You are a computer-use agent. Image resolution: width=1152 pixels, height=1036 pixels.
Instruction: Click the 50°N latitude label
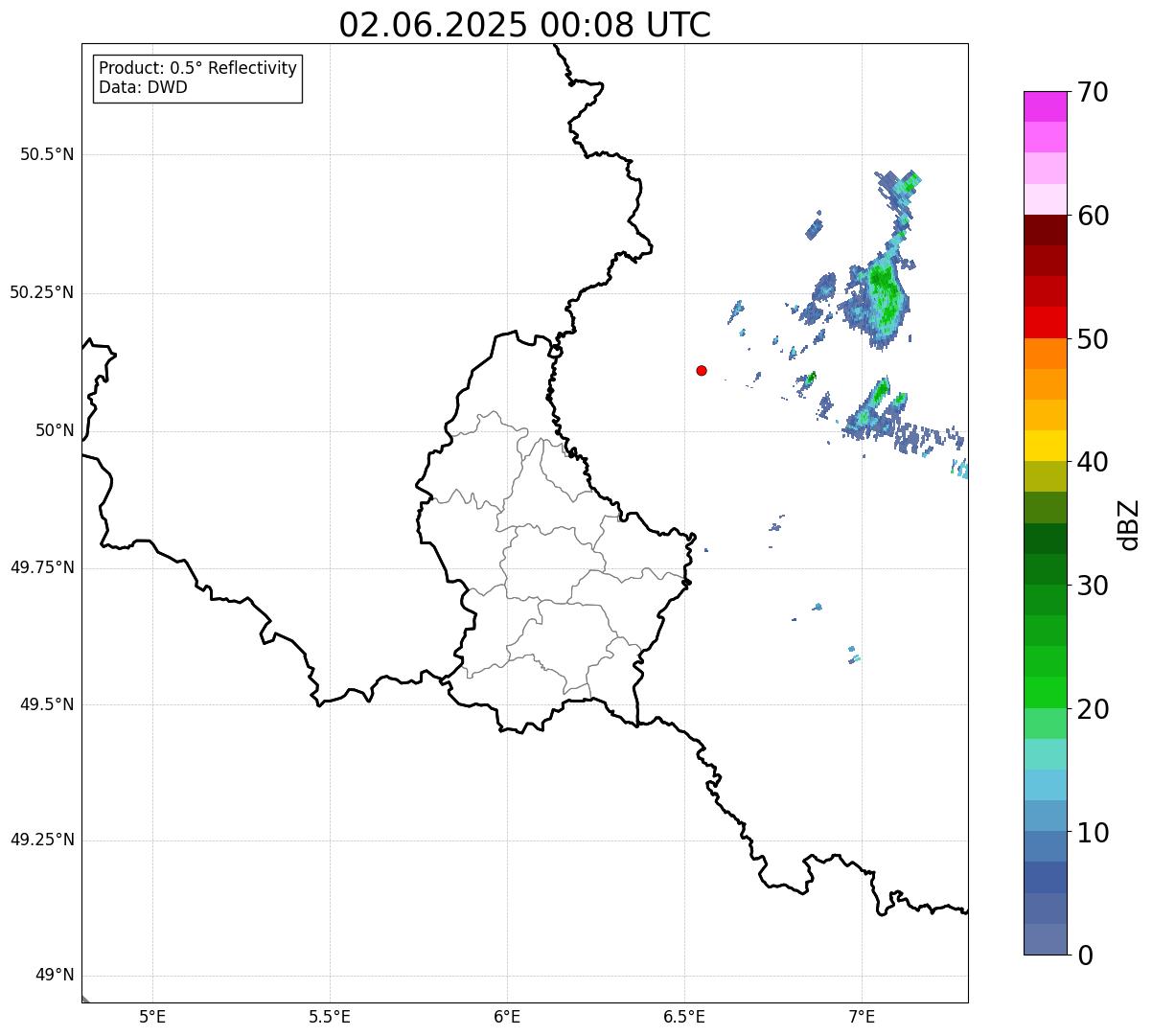pos(55,430)
